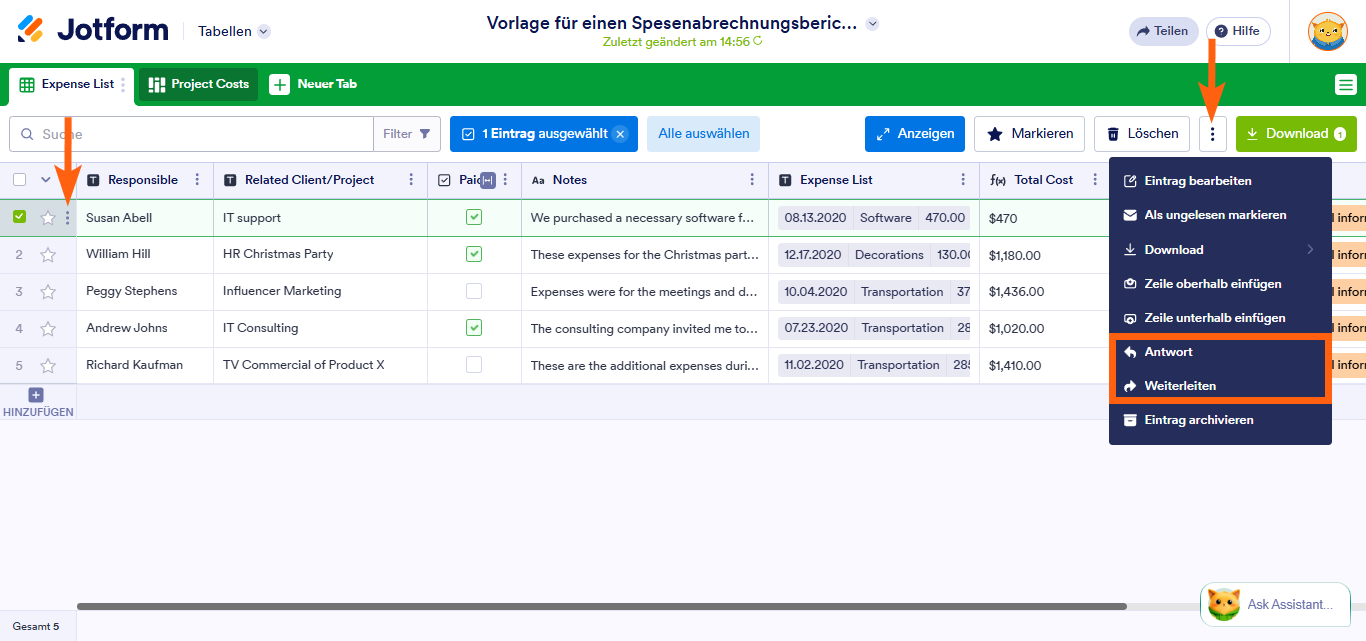Viewport: 1366px width, 641px height.
Task: Click the Alle auswählen button
Action: click(x=703, y=133)
